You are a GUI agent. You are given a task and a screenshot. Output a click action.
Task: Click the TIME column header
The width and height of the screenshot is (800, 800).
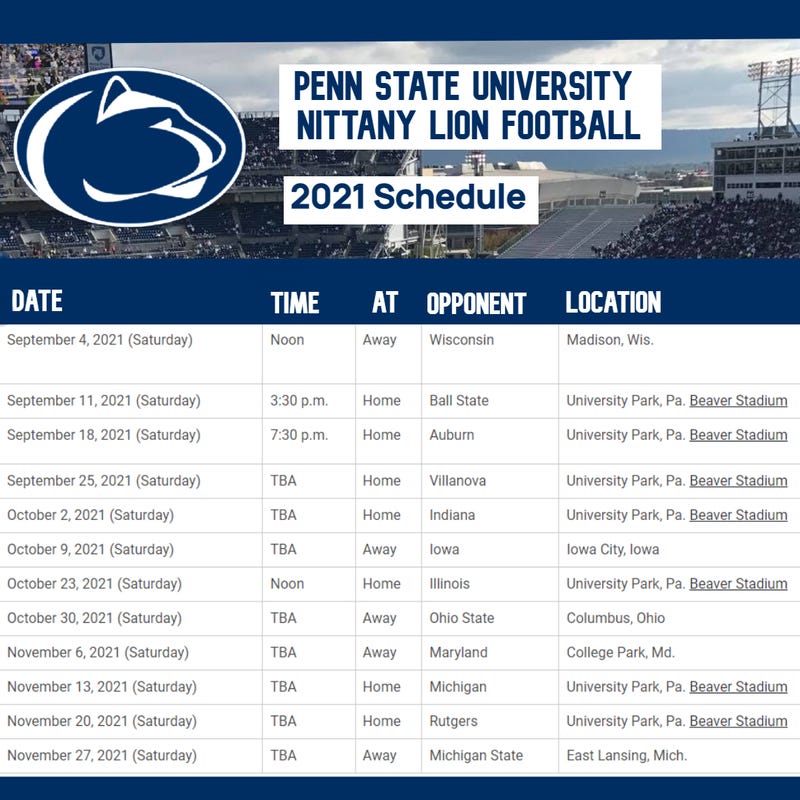coord(295,303)
